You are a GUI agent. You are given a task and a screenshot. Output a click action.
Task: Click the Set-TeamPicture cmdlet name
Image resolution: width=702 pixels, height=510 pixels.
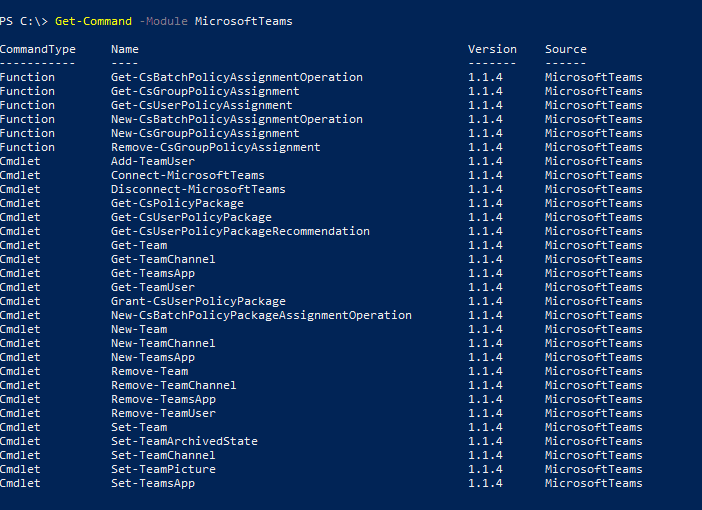(x=163, y=469)
